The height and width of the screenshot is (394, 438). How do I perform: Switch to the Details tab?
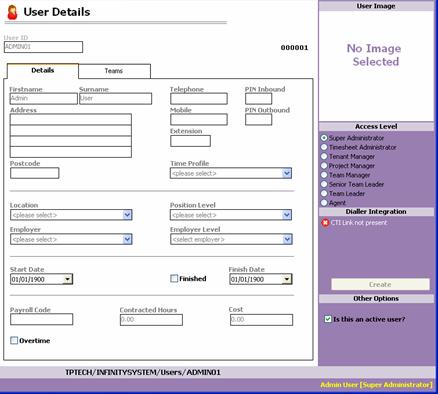pos(43,71)
